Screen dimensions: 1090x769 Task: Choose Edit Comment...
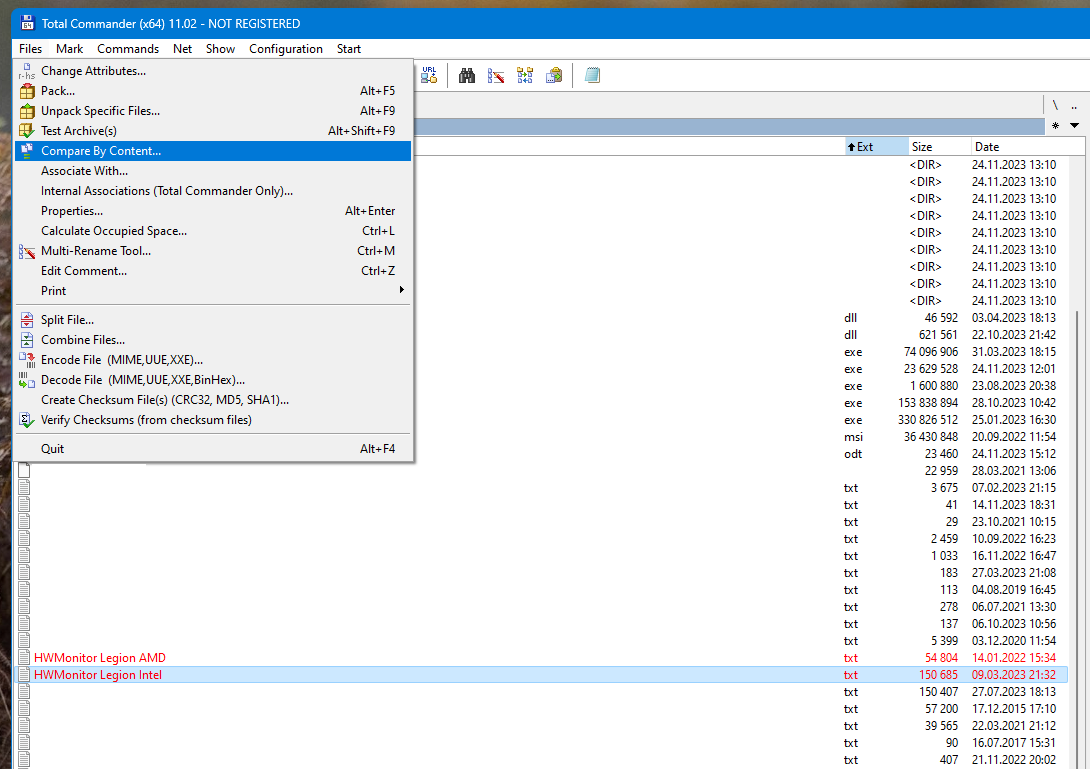point(213,270)
